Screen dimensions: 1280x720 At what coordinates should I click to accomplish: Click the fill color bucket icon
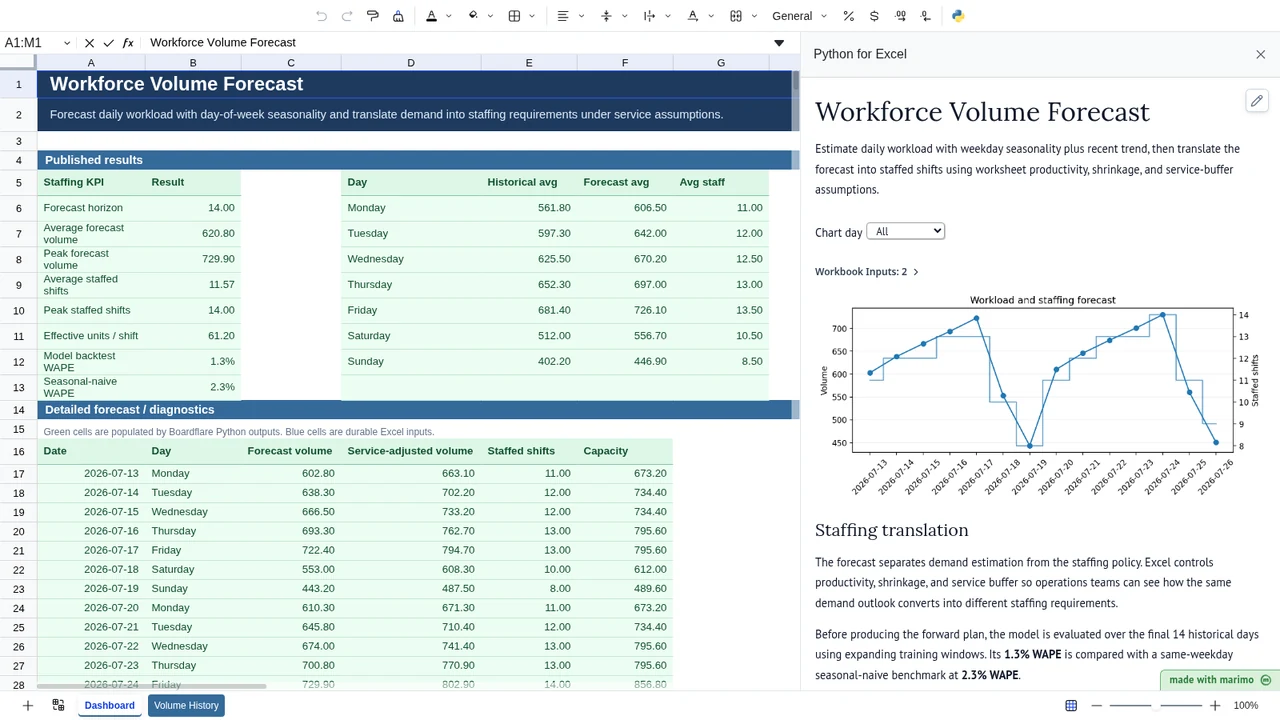click(473, 16)
